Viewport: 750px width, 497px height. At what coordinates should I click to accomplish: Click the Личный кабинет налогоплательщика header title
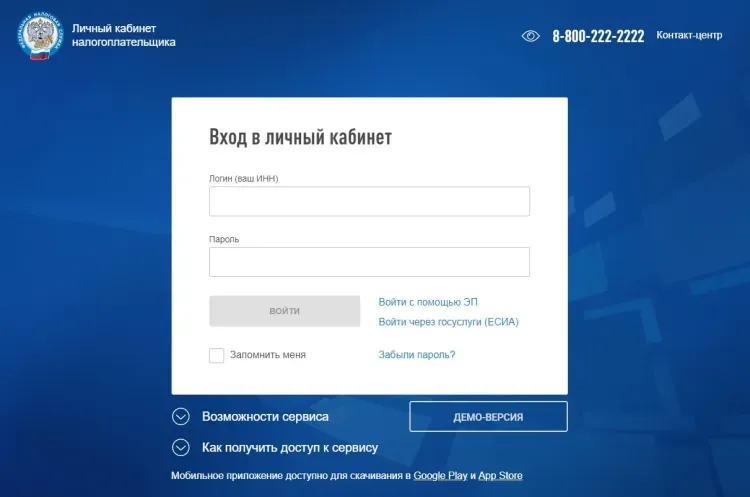(x=123, y=35)
